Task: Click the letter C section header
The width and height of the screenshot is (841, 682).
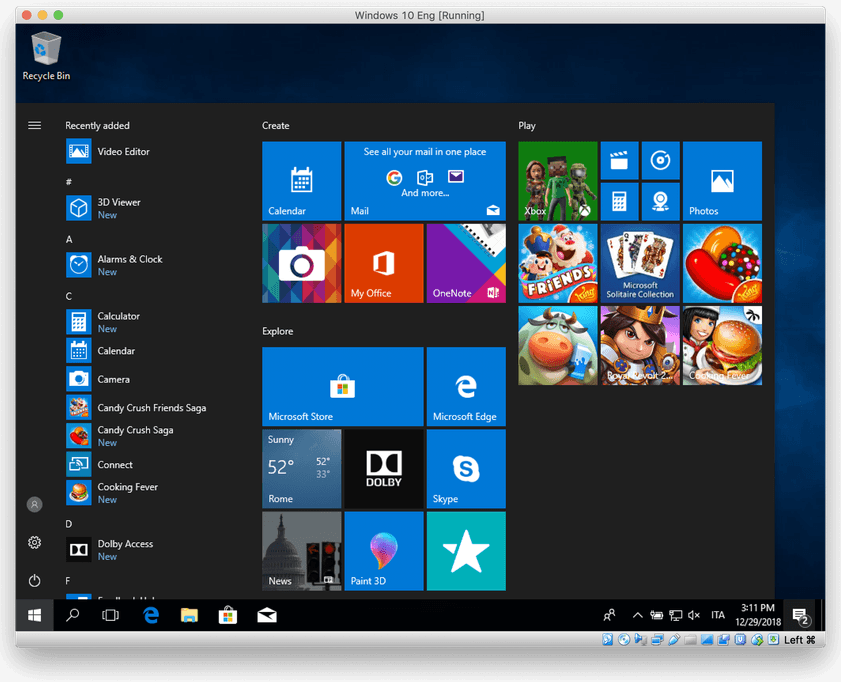Action: [x=69, y=296]
